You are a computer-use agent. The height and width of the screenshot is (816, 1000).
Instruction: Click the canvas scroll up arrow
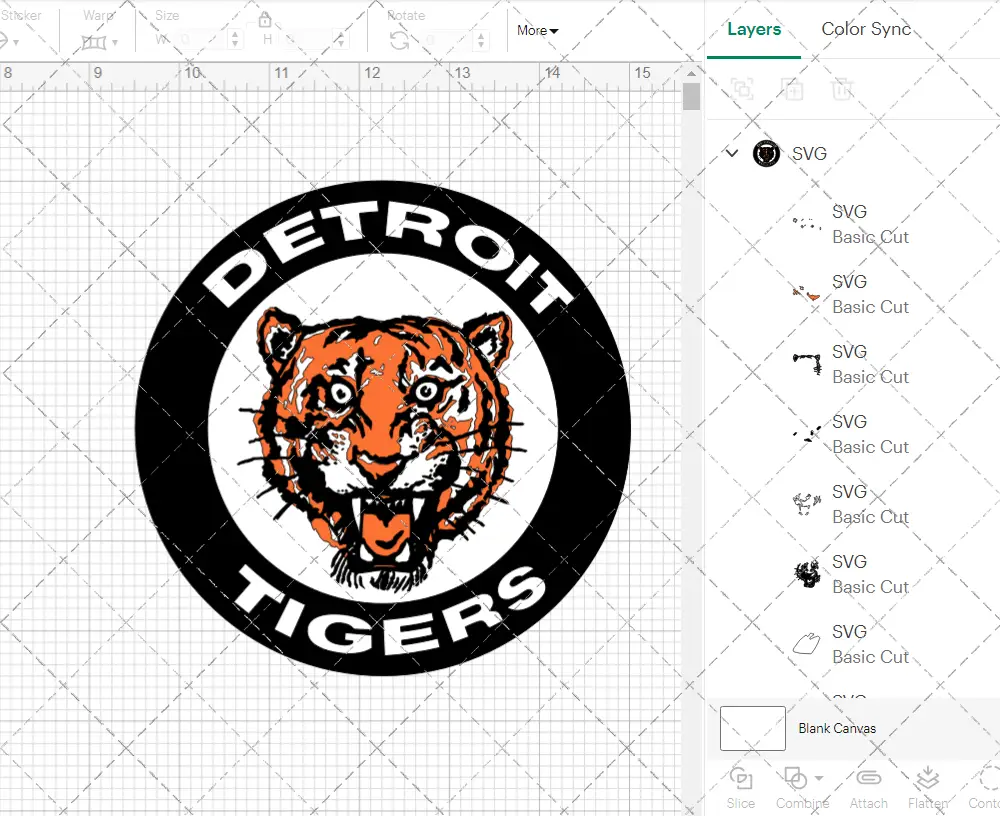click(x=691, y=73)
